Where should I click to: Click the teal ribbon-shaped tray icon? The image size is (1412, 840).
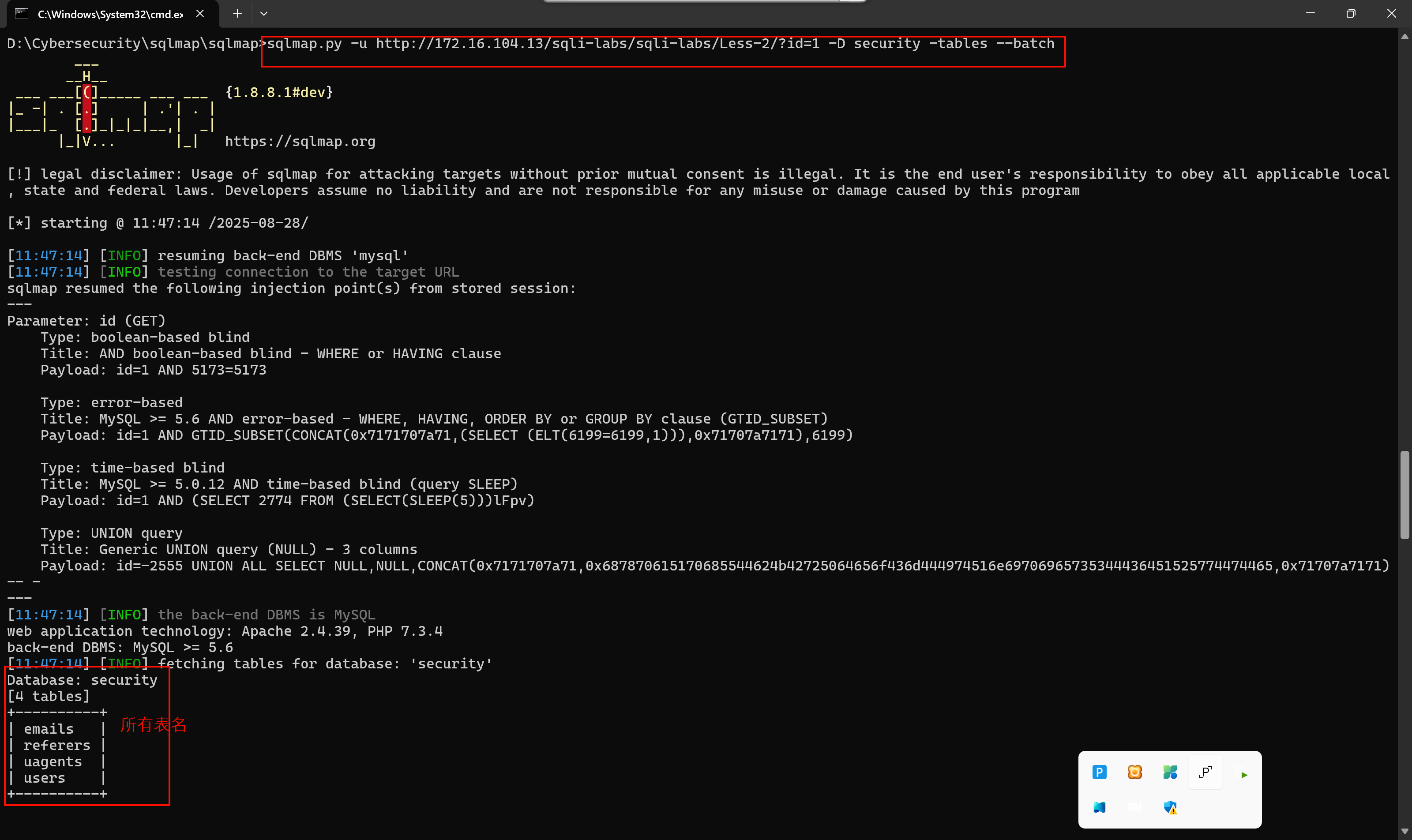[1100, 808]
